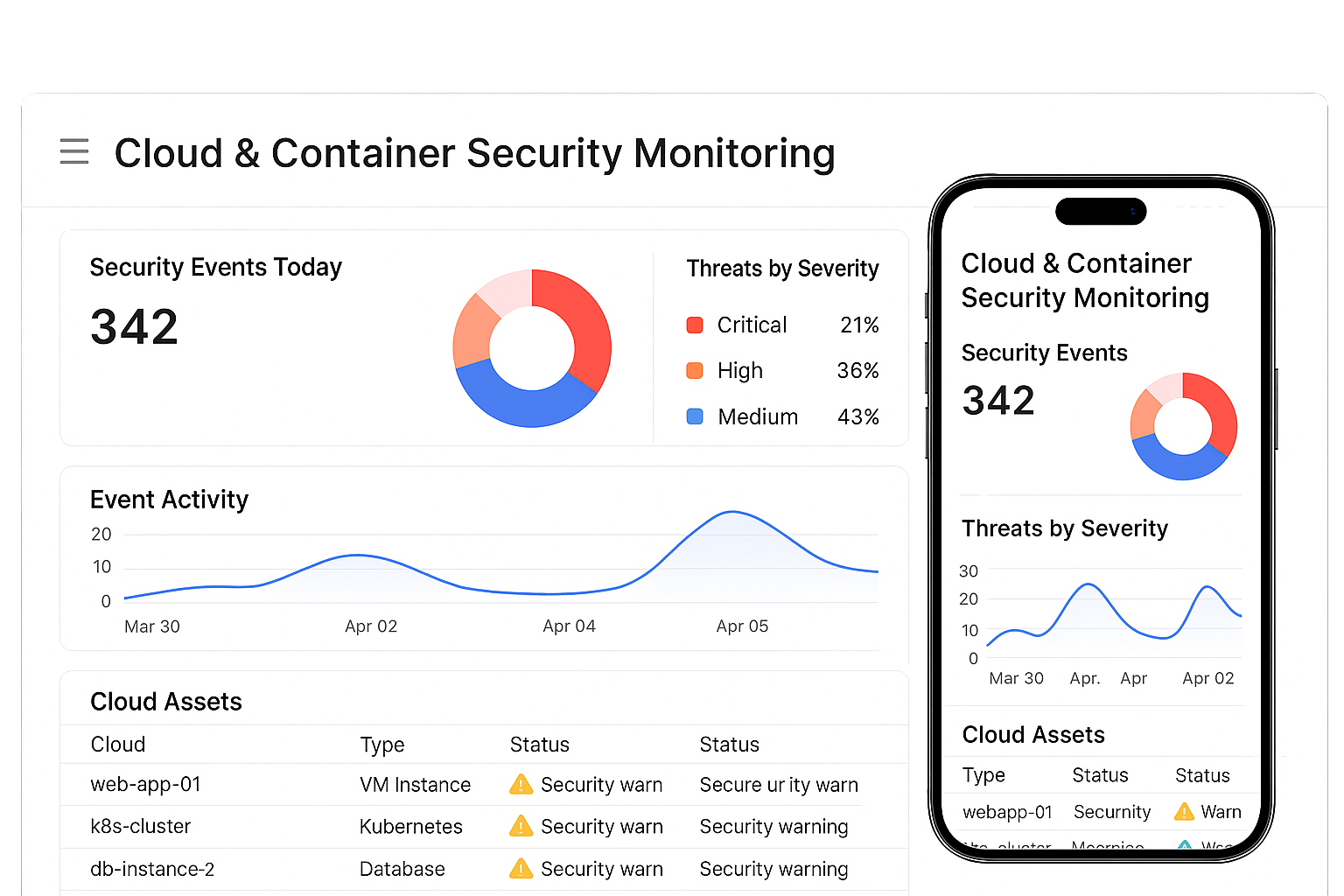This screenshot has height=896, width=1344.
Task: Open the hamburger menu icon
Action: click(74, 151)
